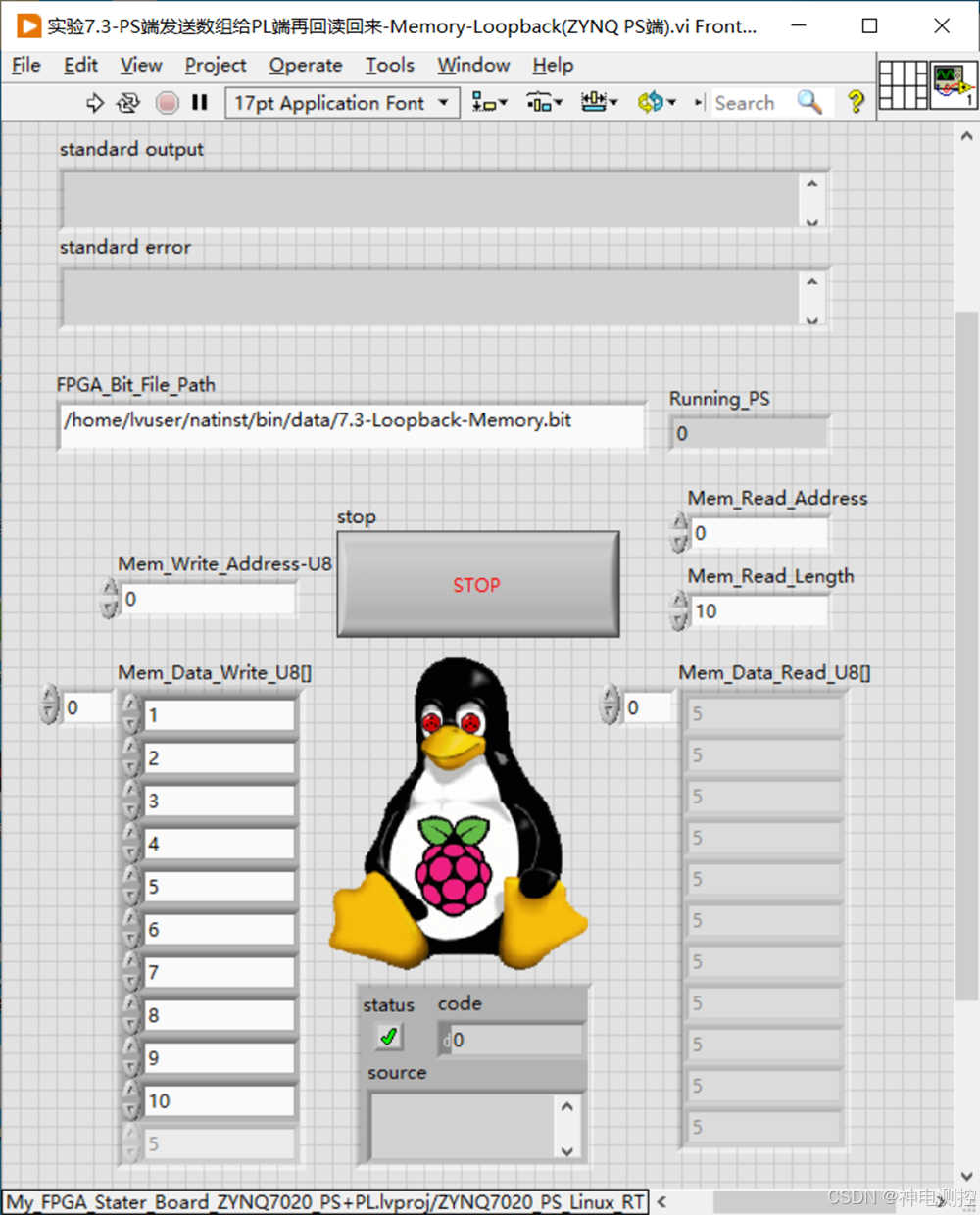Click the Mem_Read_Address value field
This screenshot has width=980, height=1215.
pyautogui.click(x=759, y=533)
